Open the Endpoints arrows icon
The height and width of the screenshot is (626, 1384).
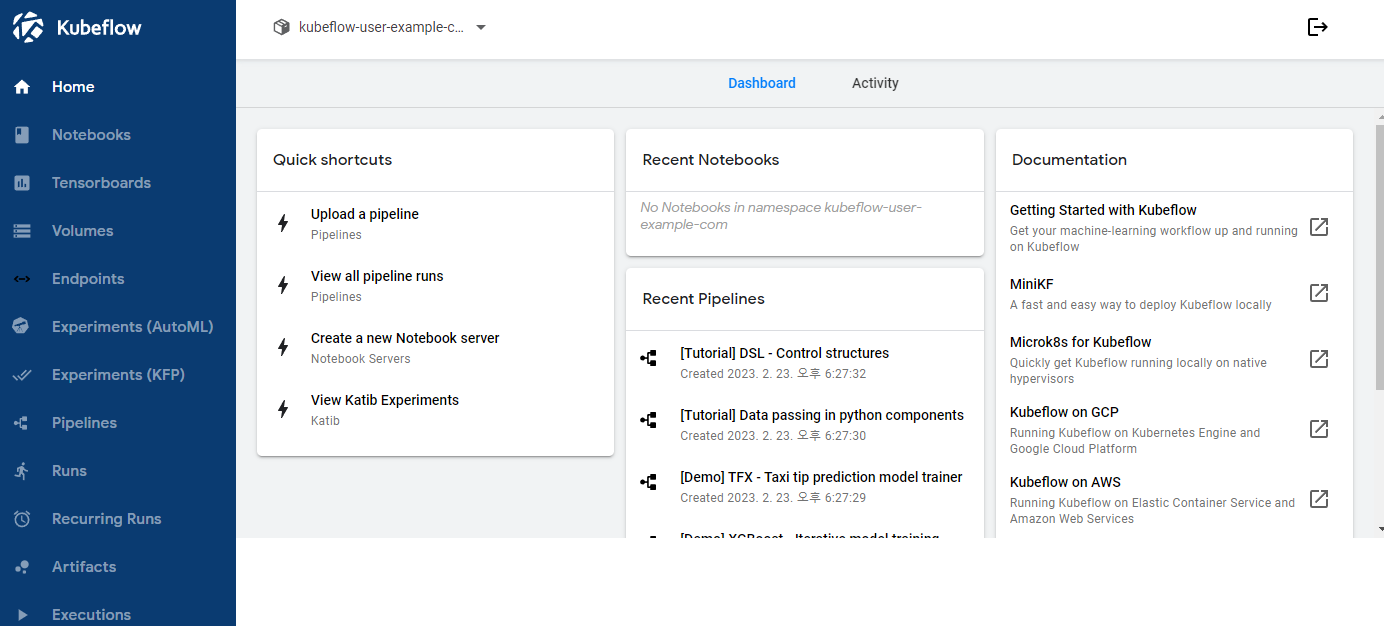coord(22,279)
